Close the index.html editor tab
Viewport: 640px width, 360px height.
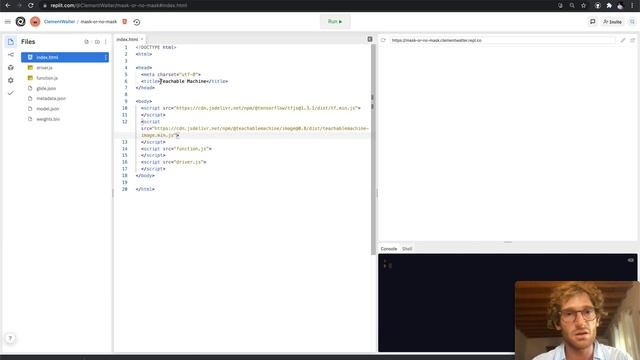tap(142, 39)
